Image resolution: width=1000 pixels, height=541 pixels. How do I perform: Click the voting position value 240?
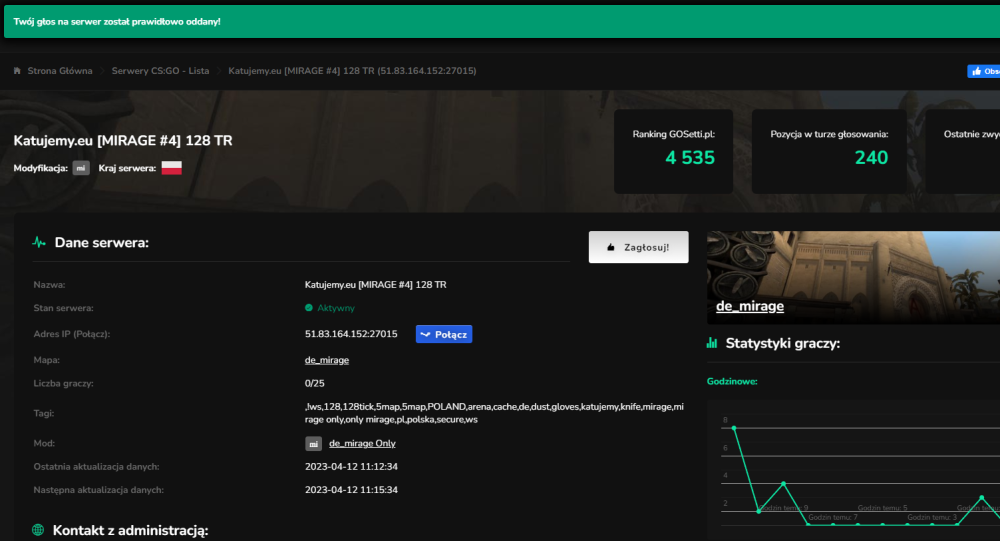coord(871,158)
